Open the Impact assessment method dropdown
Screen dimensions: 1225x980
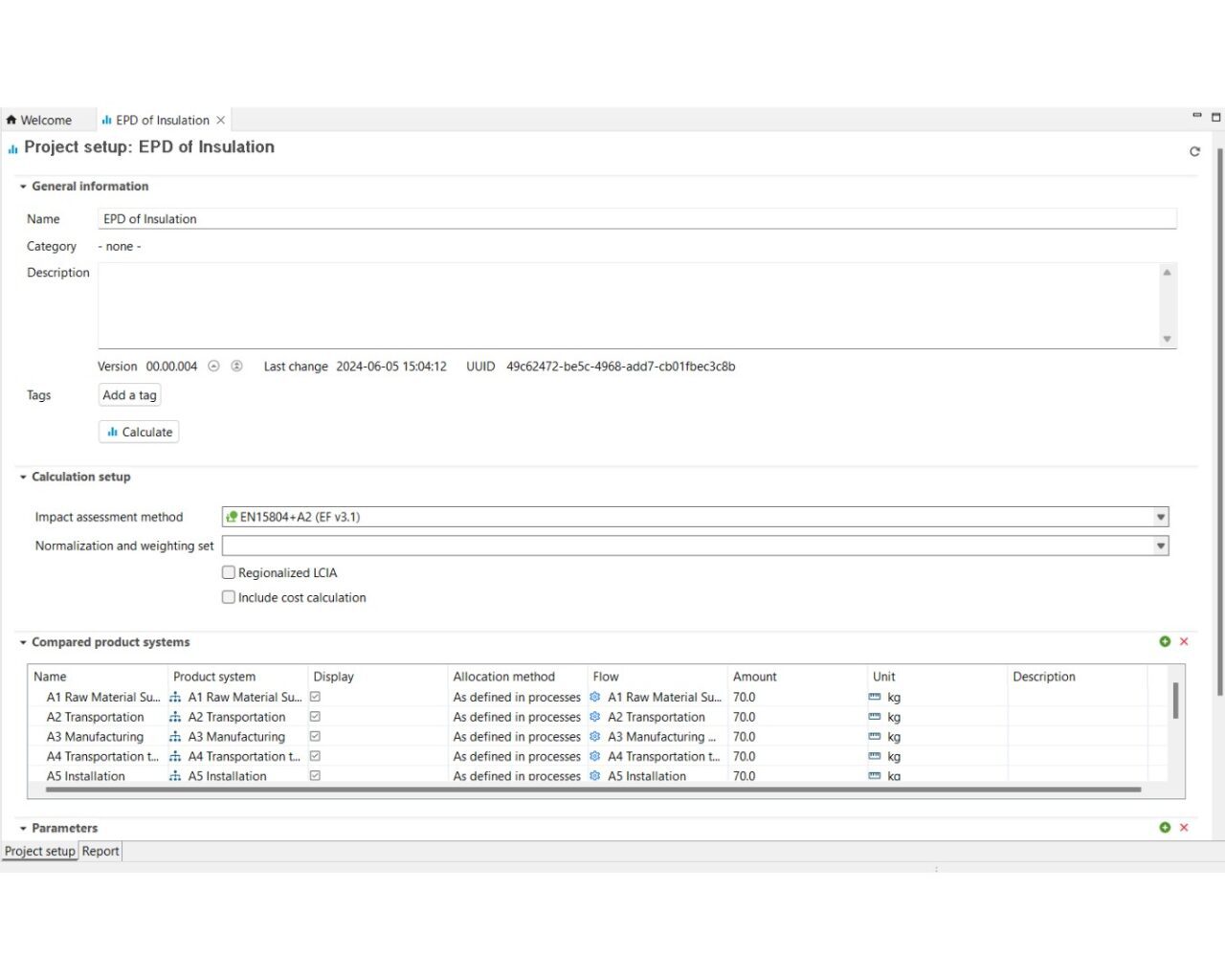pyautogui.click(x=1160, y=517)
